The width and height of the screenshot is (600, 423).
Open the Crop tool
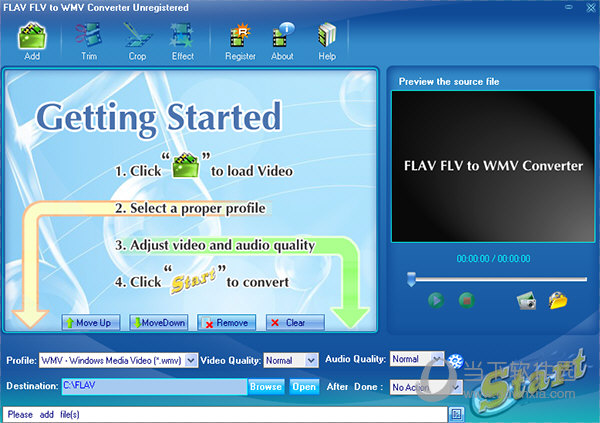point(137,41)
